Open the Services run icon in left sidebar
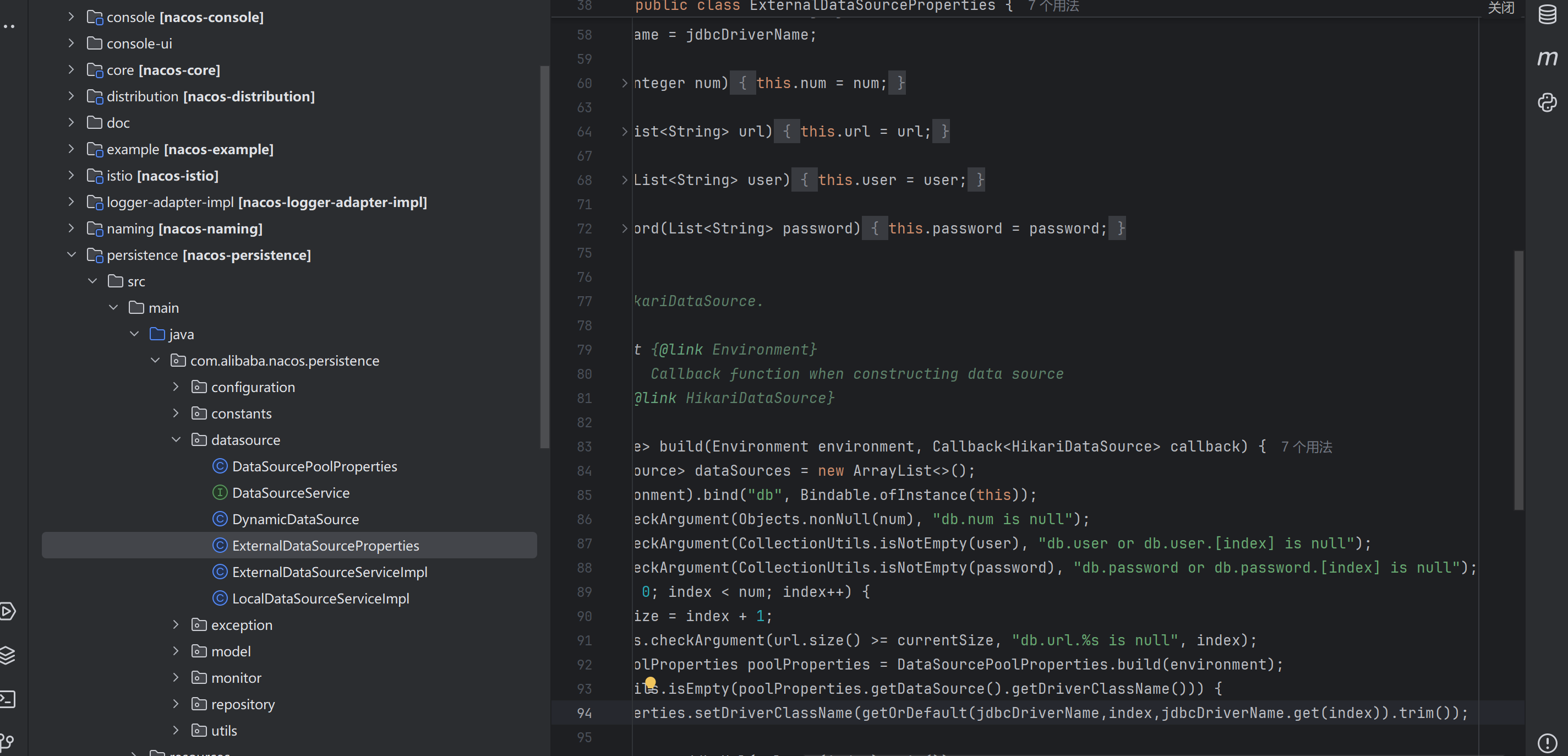The width and height of the screenshot is (1568, 756). tap(7, 611)
